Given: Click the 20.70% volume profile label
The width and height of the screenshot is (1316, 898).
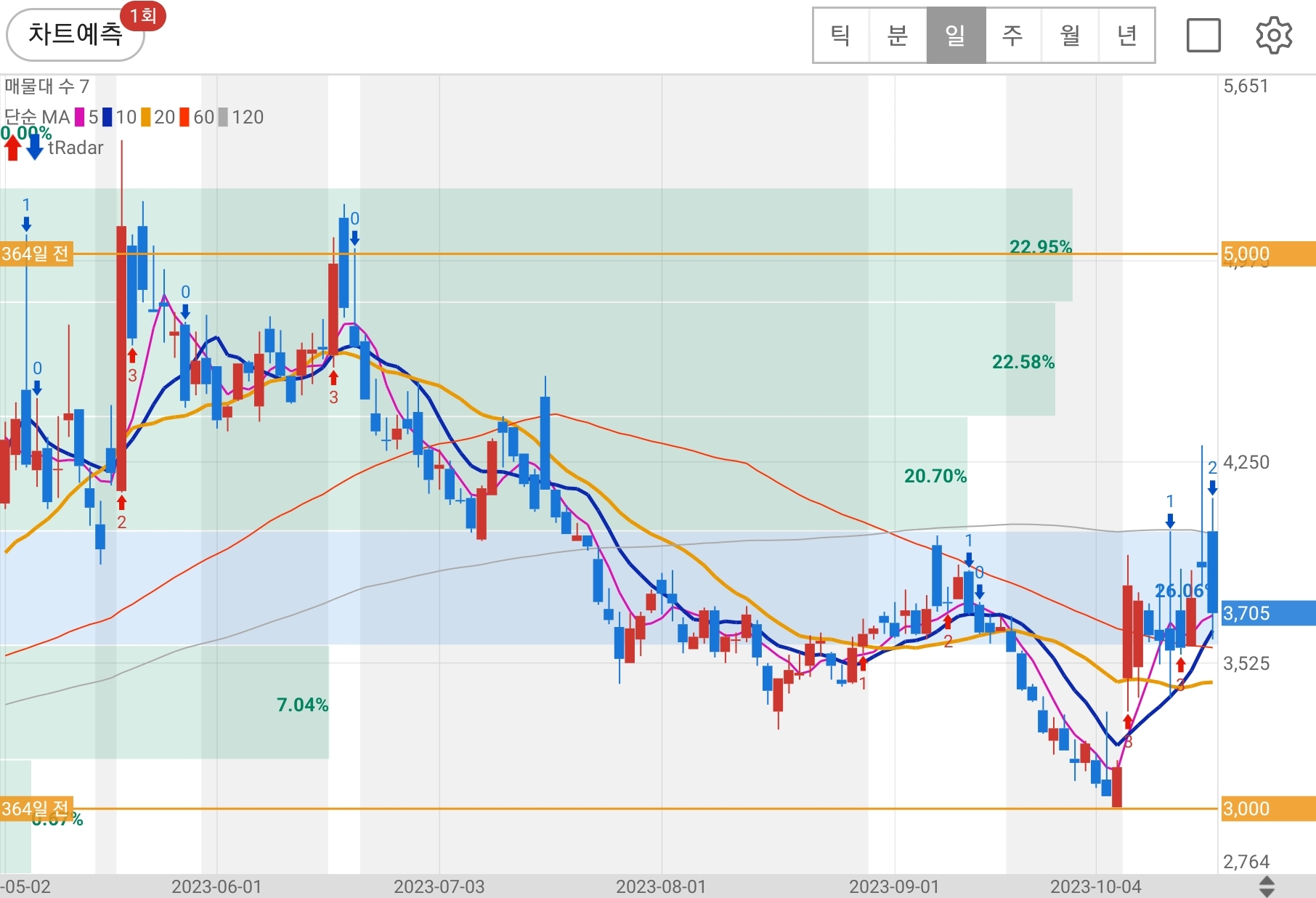Looking at the screenshot, I should tap(935, 476).
